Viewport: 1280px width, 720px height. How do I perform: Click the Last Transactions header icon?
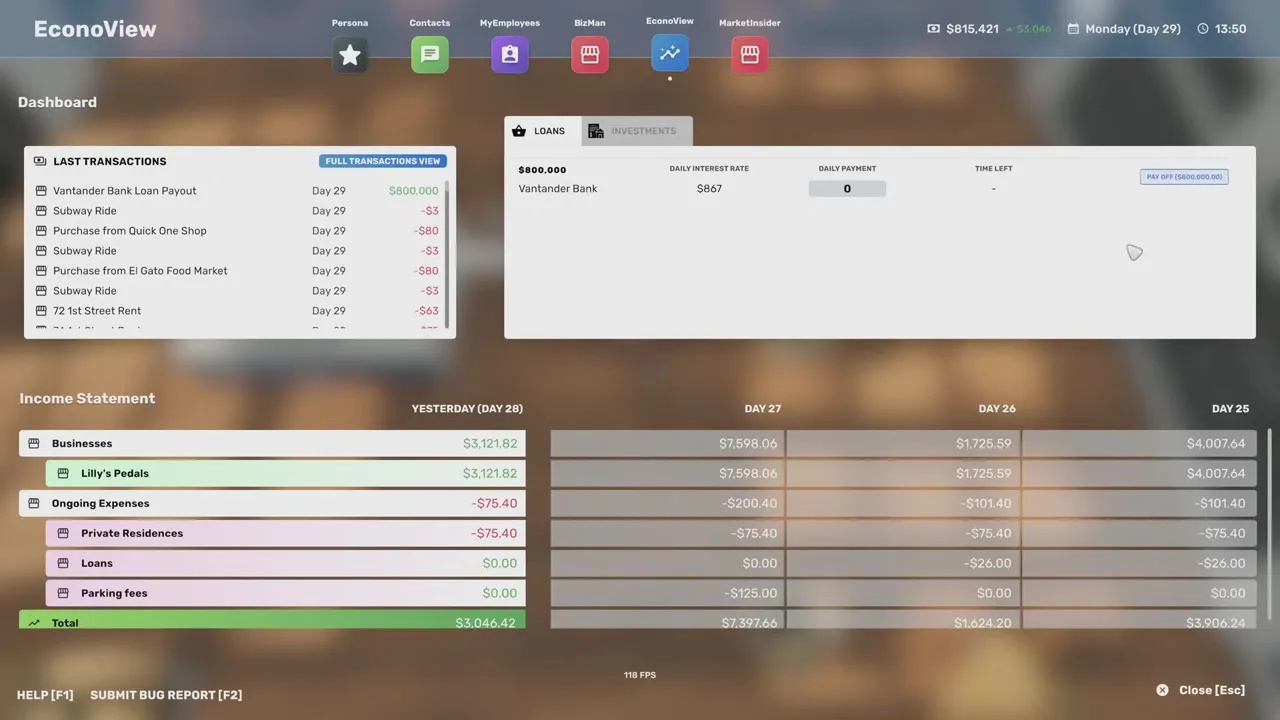tap(40, 161)
